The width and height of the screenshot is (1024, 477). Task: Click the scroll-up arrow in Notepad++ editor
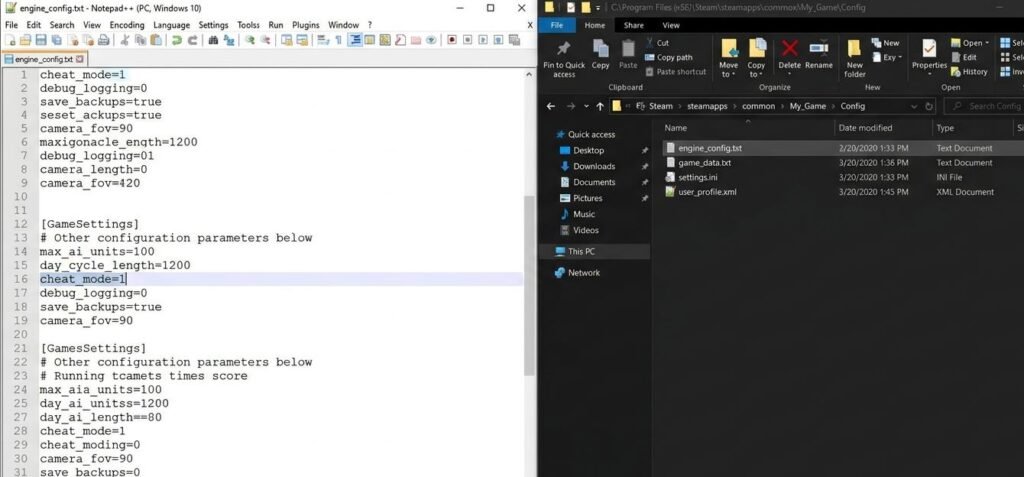(529, 74)
